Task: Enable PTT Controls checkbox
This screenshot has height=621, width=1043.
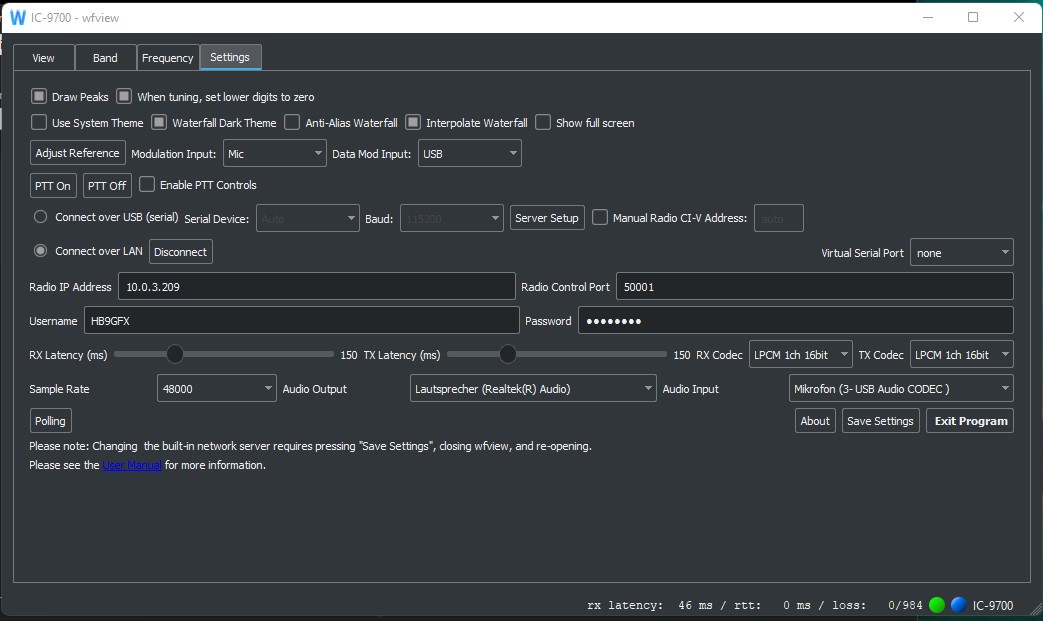Action: click(x=147, y=185)
